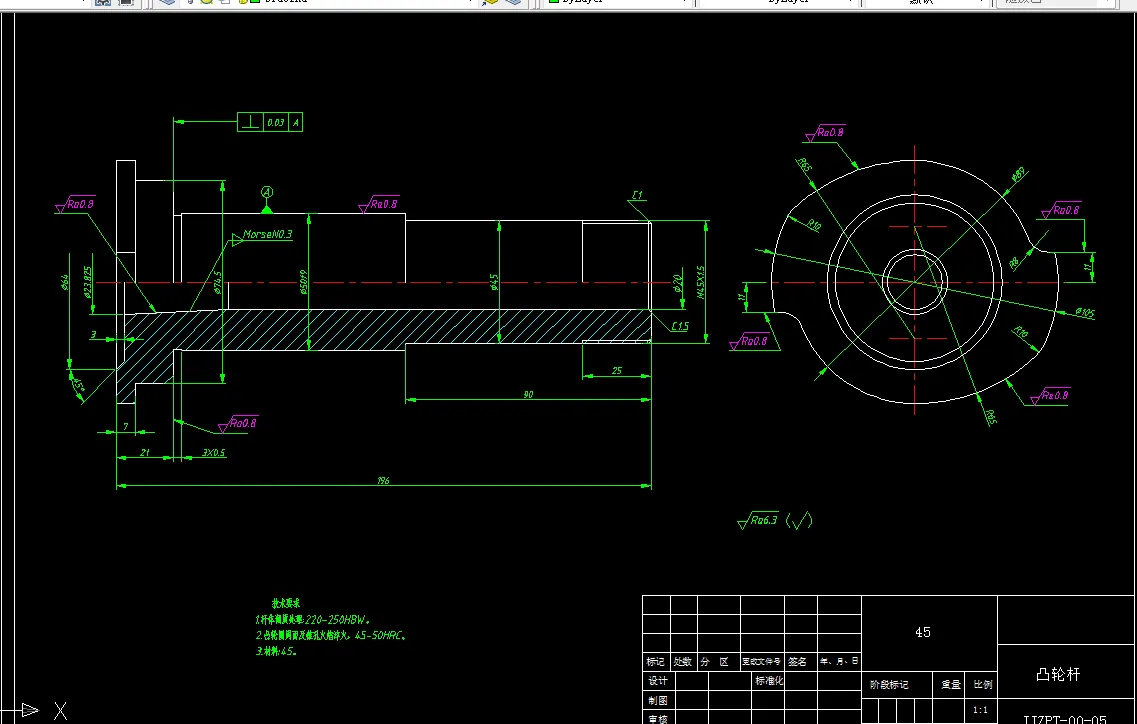Select the Ra0.8 symbol beside MorseN0.3 shaft top
Viewport: 1137px width, 724px height.
coord(379,204)
